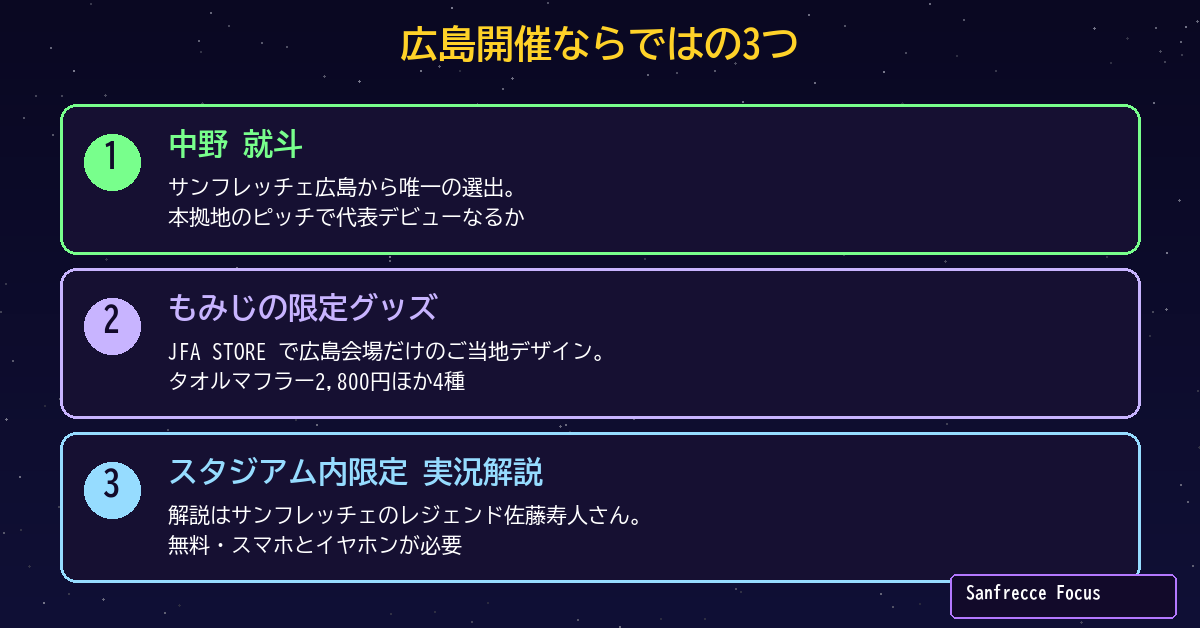1200x628 pixels.
Task: Click the green number 1 circle
Action: (112, 162)
